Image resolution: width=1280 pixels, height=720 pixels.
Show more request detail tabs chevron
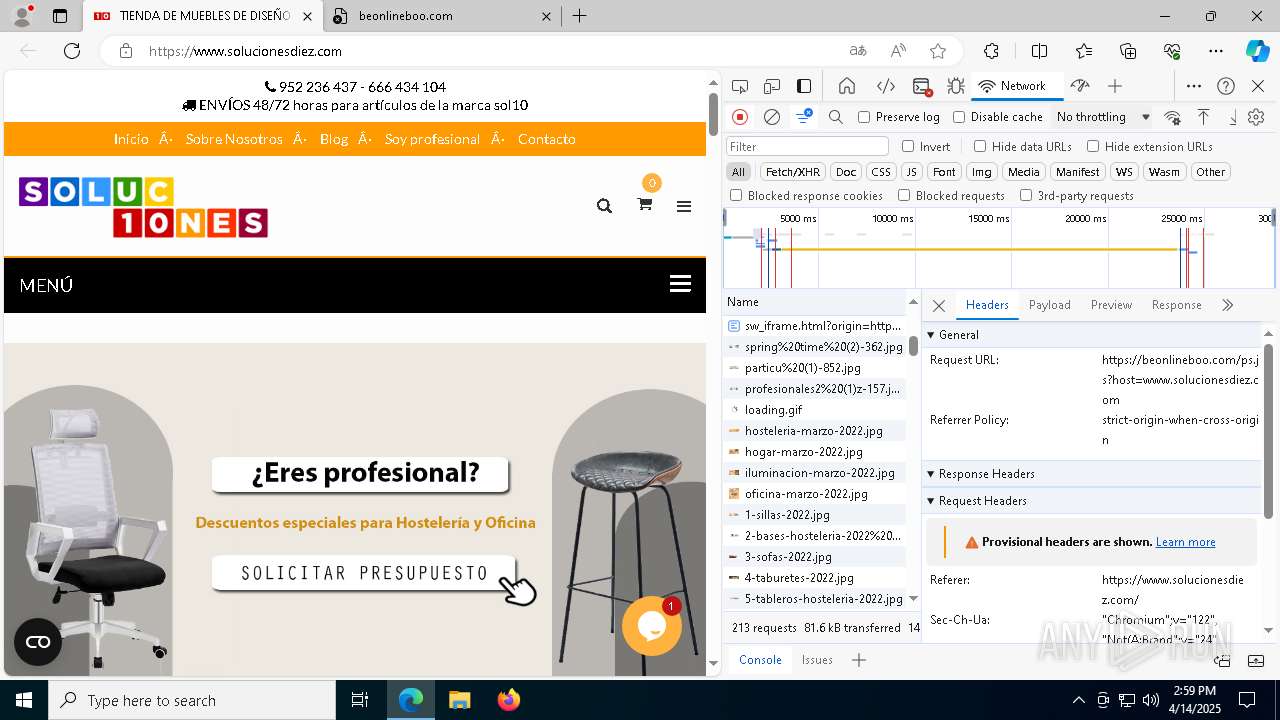1227,305
